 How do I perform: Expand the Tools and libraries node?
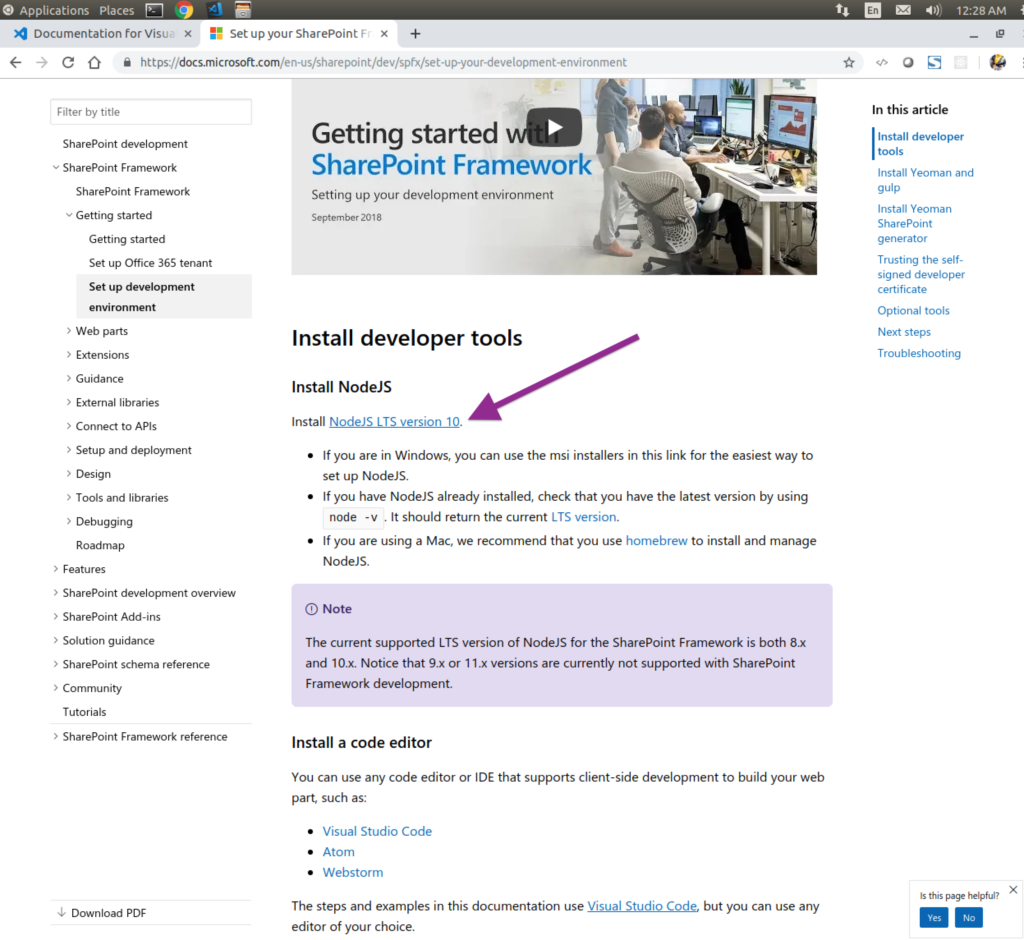(x=69, y=498)
